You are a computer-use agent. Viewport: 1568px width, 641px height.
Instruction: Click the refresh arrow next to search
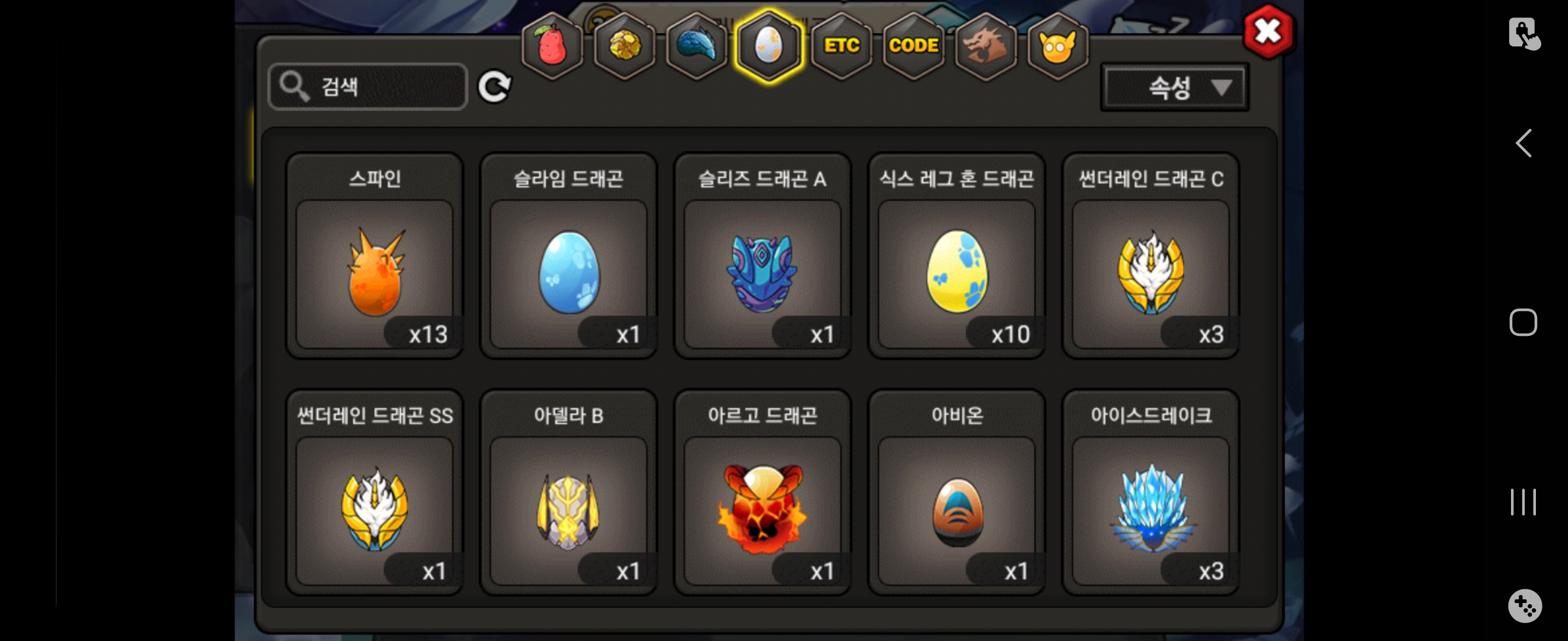[x=494, y=87]
